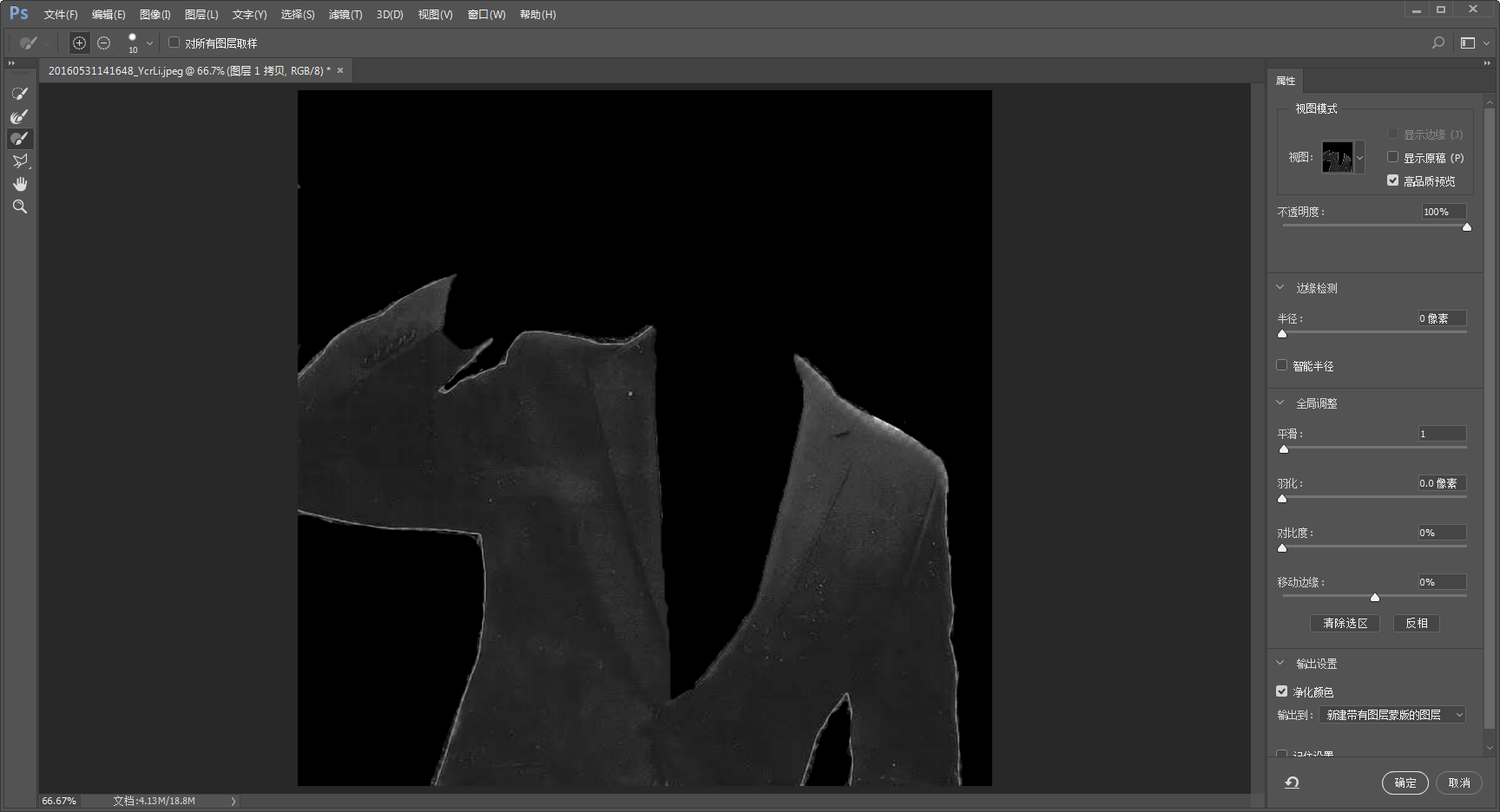Image resolution: width=1500 pixels, height=812 pixels.
Task: Open the View menu
Action: click(x=435, y=15)
